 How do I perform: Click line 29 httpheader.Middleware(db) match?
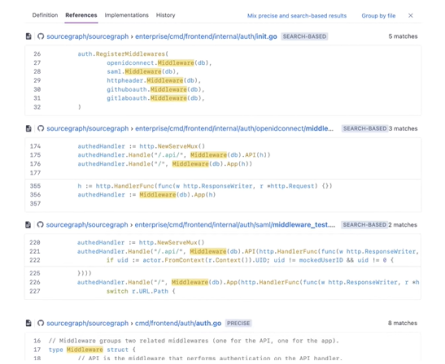(154, 80)
